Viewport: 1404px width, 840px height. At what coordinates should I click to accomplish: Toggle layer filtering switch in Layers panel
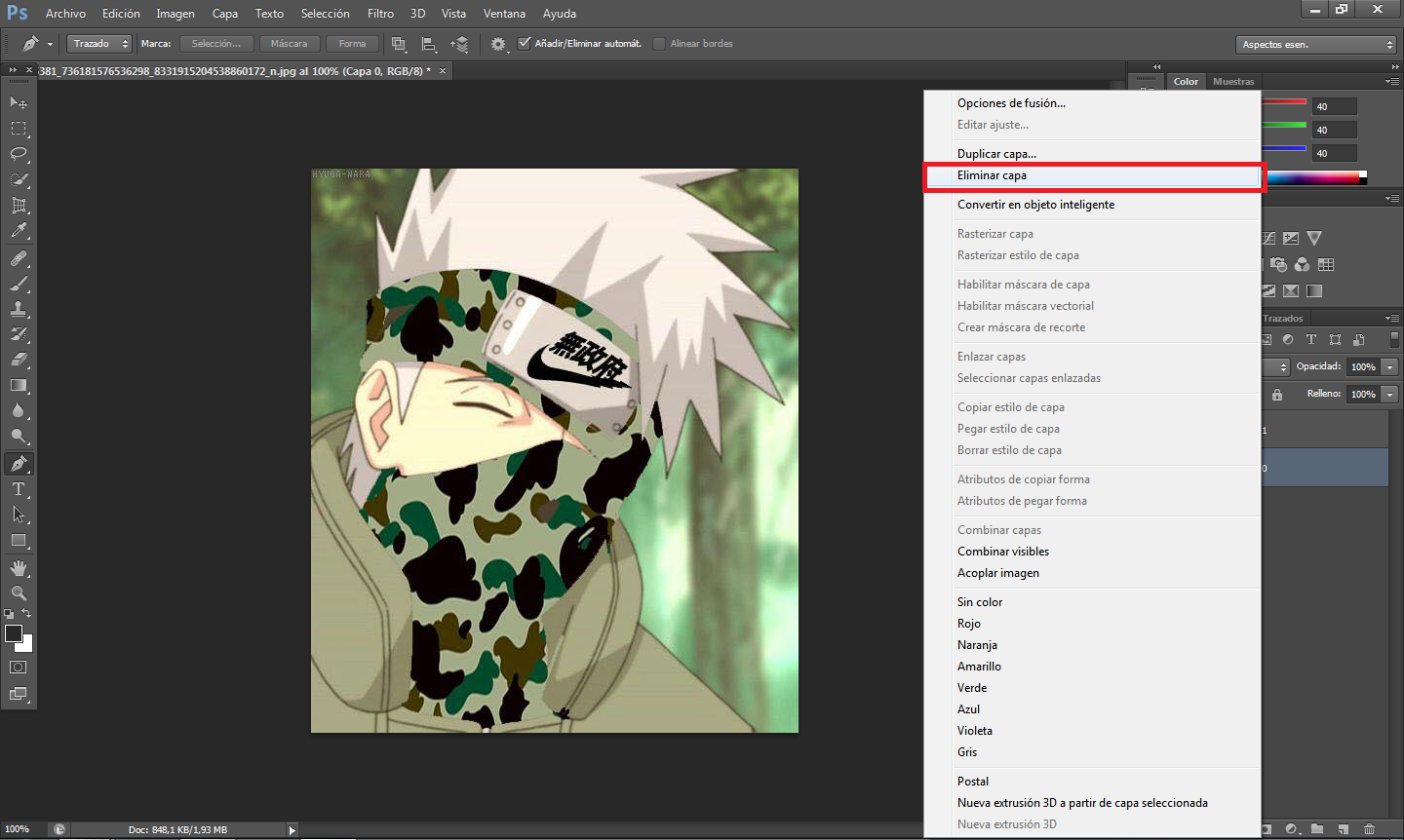coord(1394,339)
